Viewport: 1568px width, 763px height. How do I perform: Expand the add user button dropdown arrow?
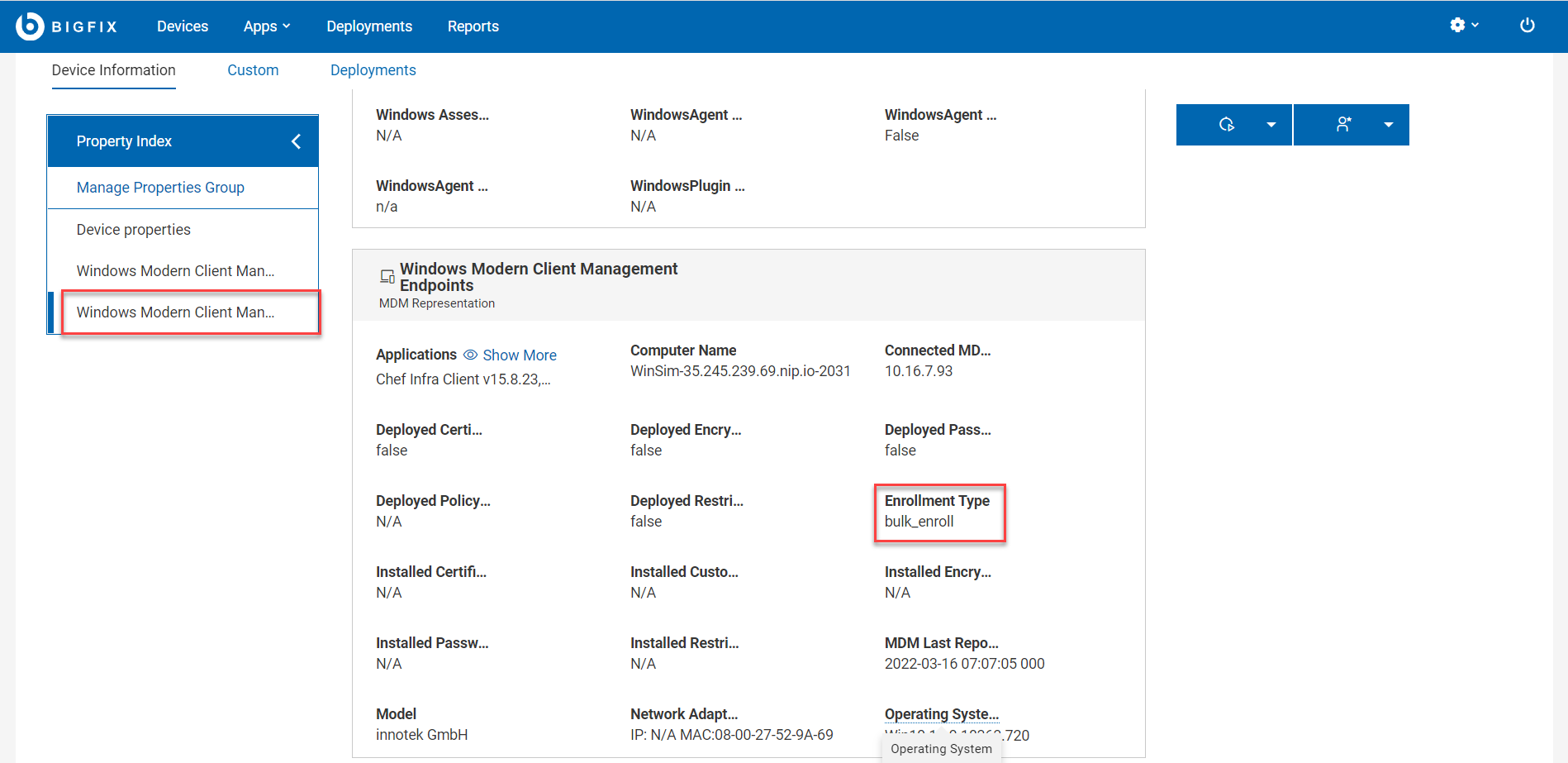coord(1389,124)
